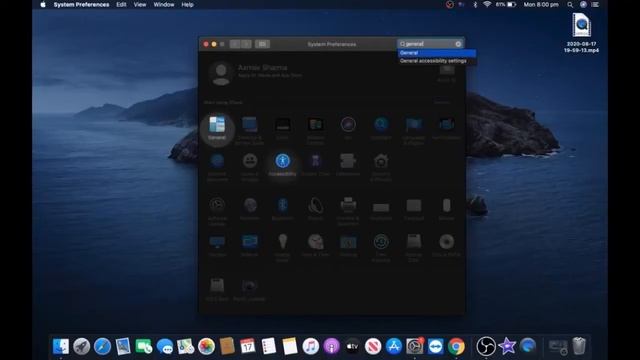
Task: Click the Apple ID icon in window
Action: coord(447,70)
